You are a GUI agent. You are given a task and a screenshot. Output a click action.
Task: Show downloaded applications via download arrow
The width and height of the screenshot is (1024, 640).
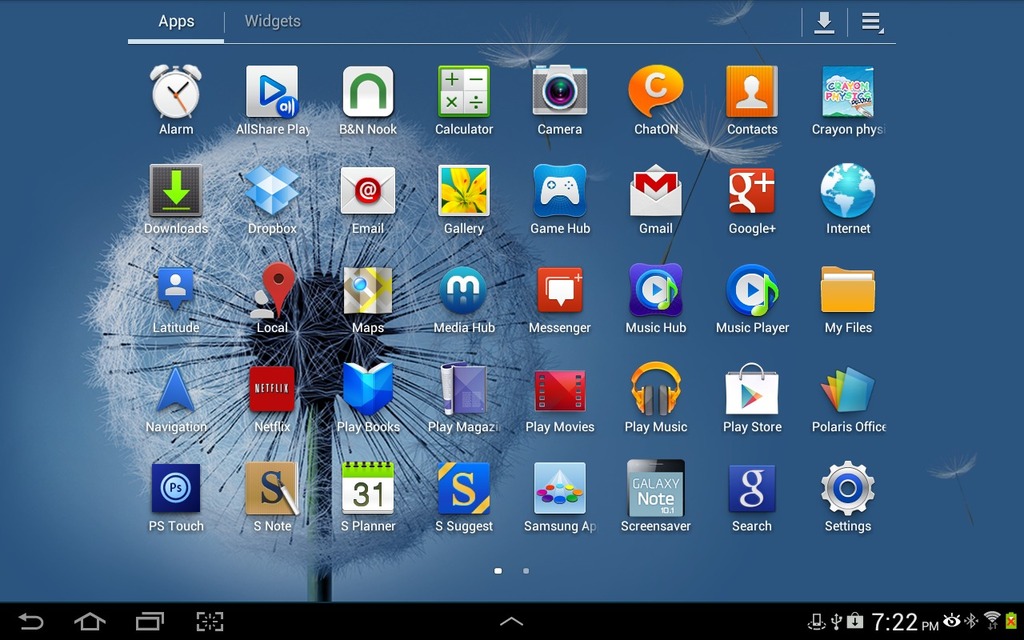[x=824, y=22]
